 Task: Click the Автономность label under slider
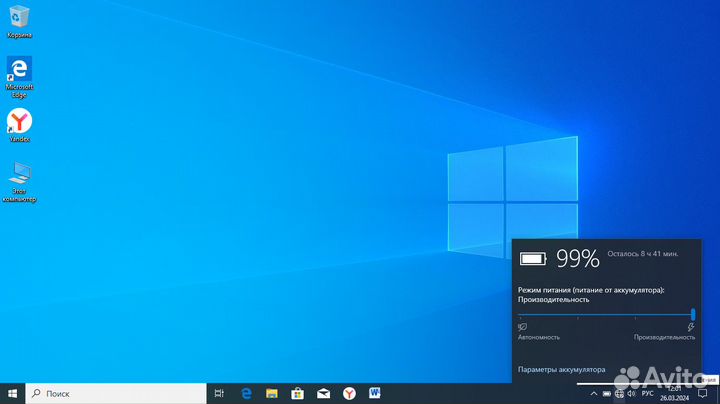(x=539, y=337)
